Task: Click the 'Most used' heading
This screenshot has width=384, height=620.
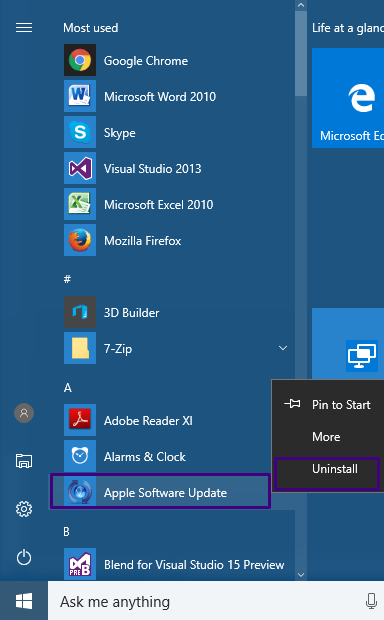Action: (91, 28)
